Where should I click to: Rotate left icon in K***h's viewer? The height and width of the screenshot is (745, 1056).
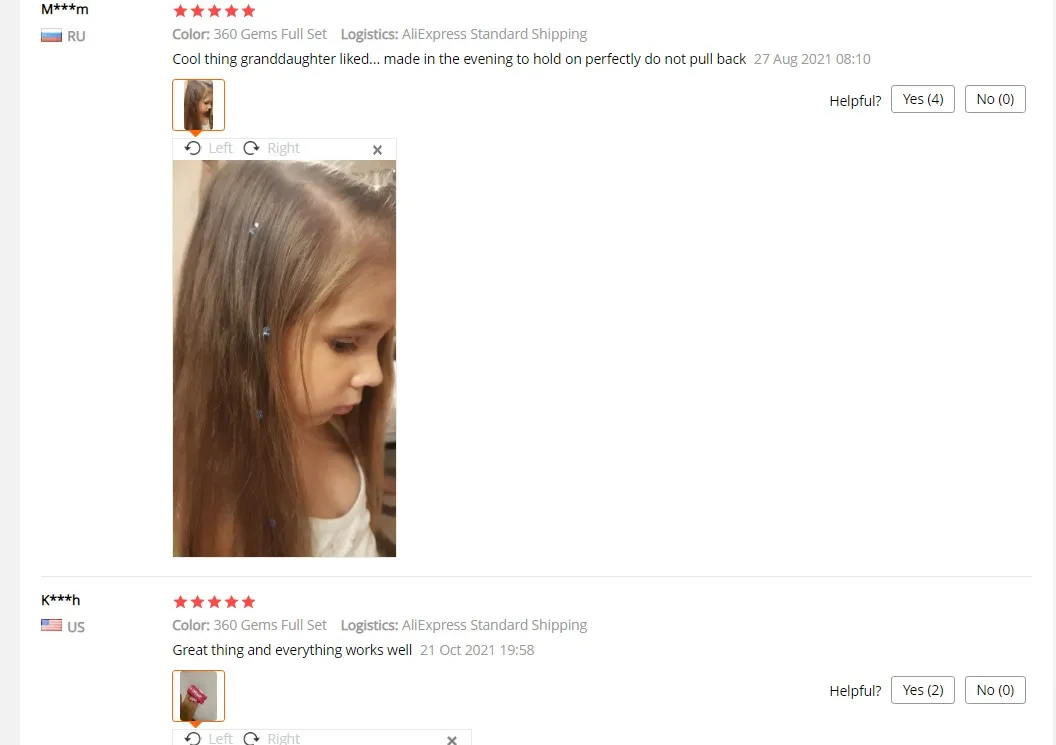coord(193,738)
